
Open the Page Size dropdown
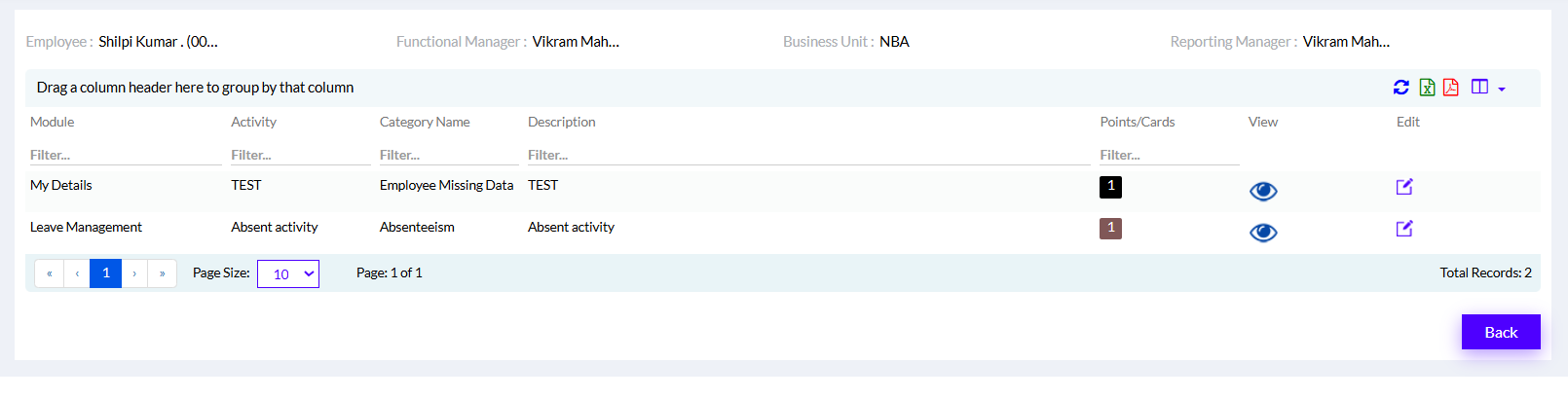point(288,274)
